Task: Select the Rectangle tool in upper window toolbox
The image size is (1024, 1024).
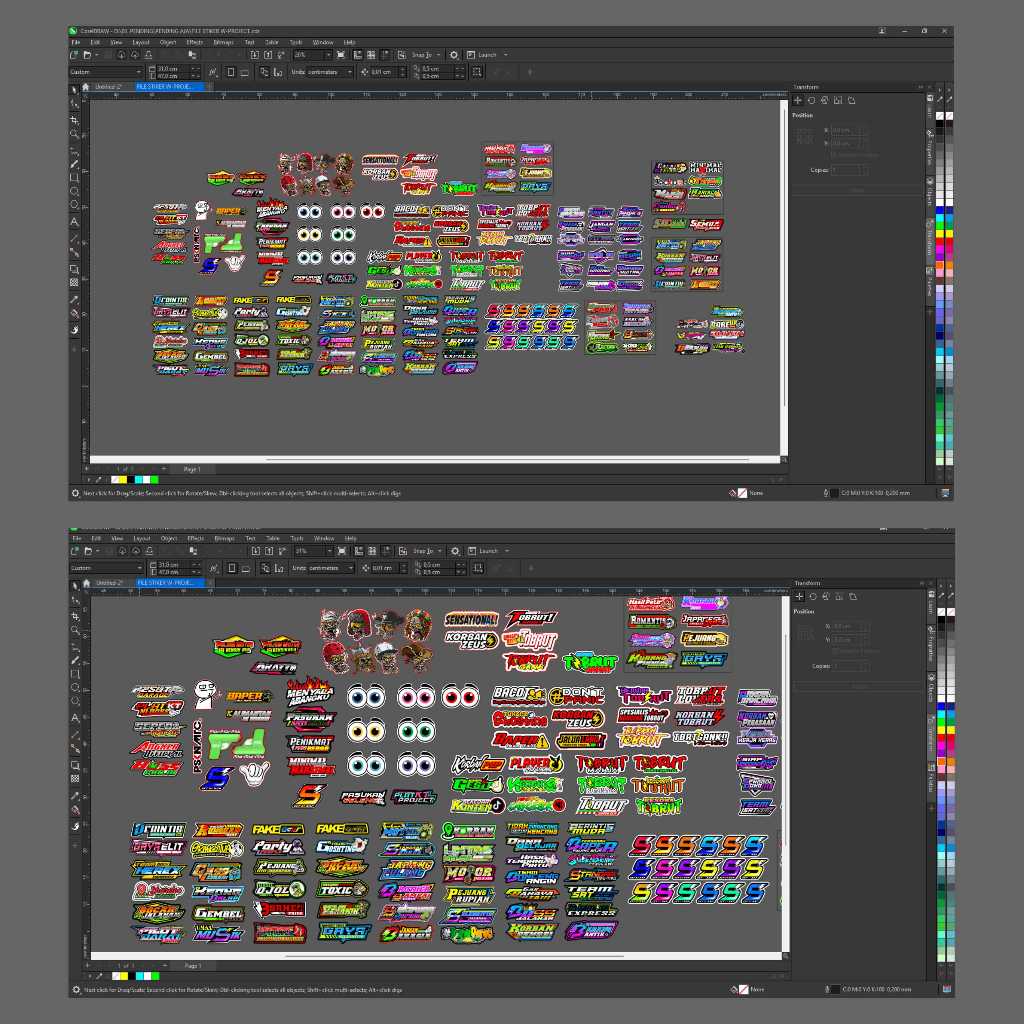Action: pyautogui.click(x=74, y=178)
